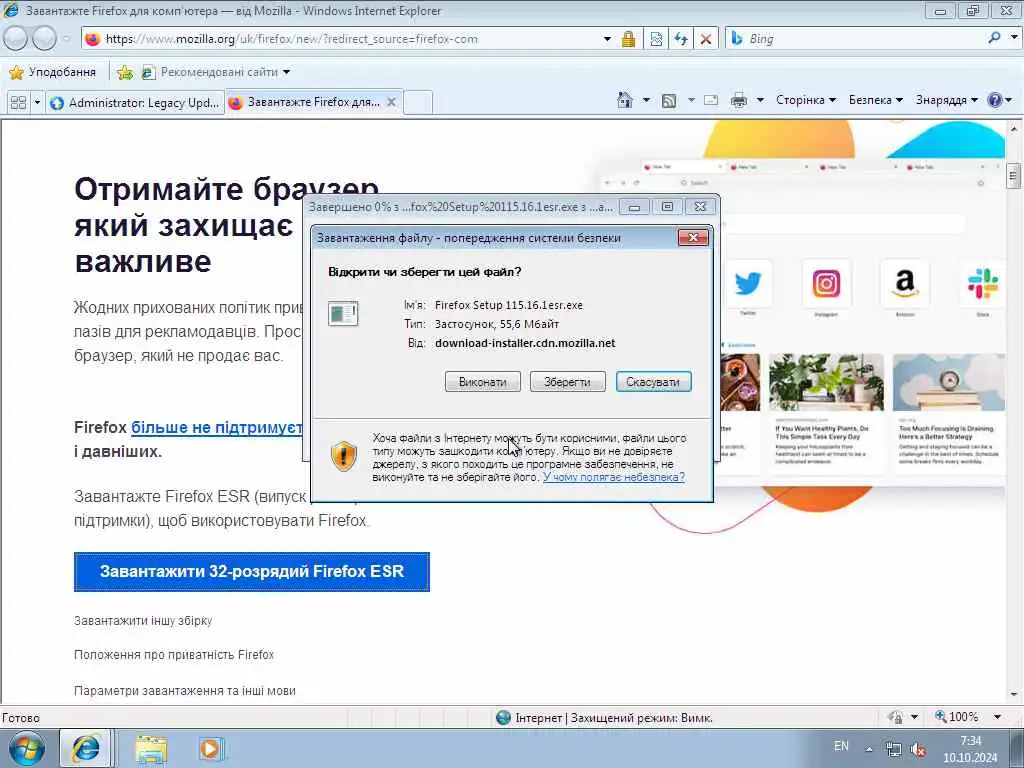Open the Положення про приватність Firefox link
The height and width of the screenshot is (768, 1024).
(174, 654)
